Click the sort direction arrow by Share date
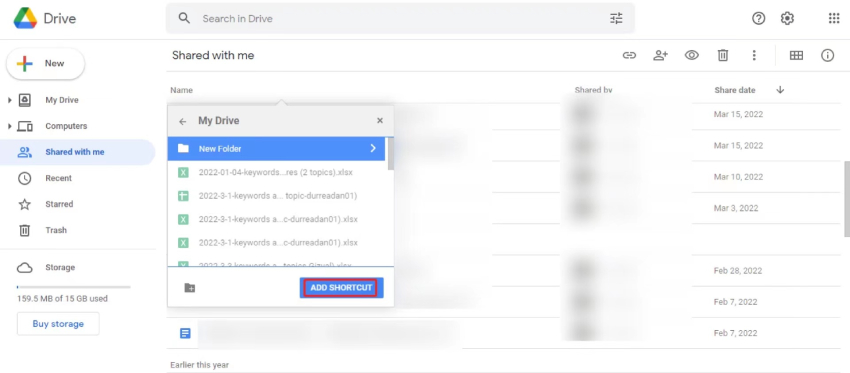Screen dimensions: 850x373 pos(780,90)
